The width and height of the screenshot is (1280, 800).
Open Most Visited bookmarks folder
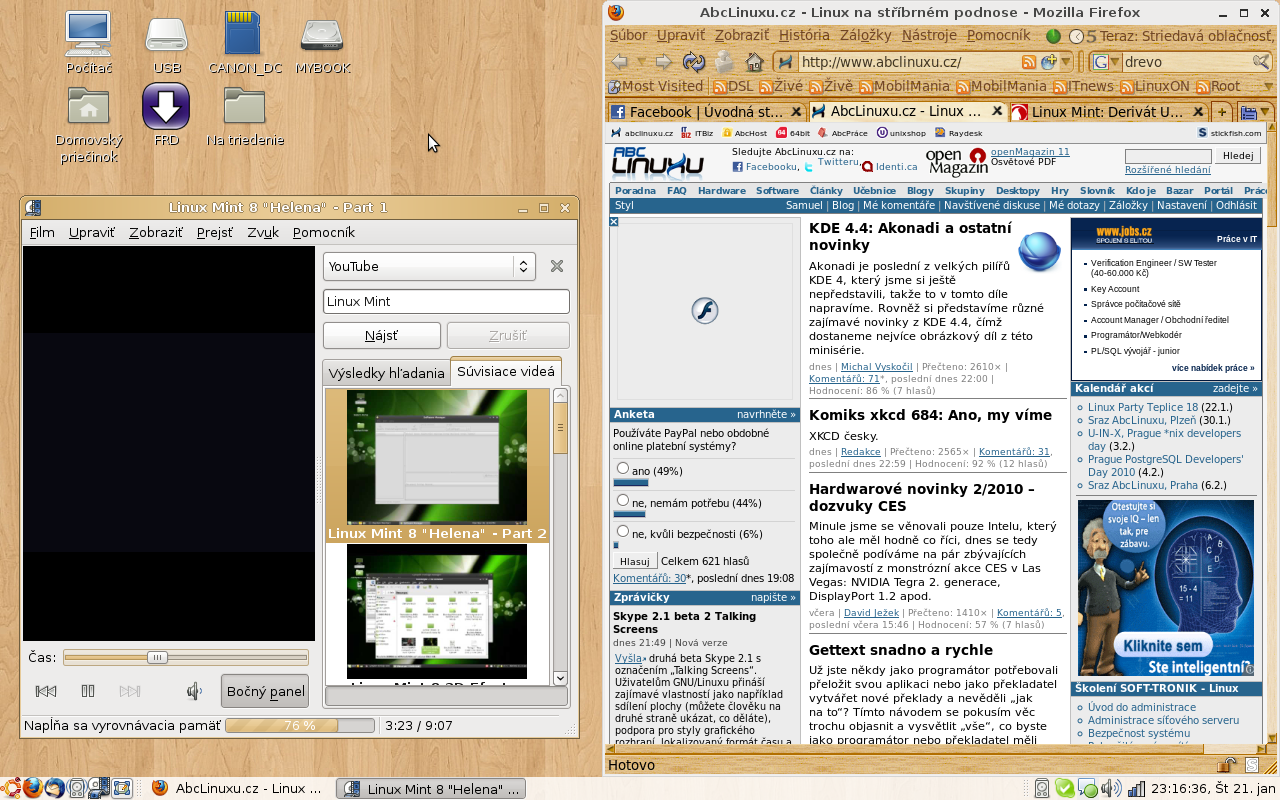[x=655, y=87]
